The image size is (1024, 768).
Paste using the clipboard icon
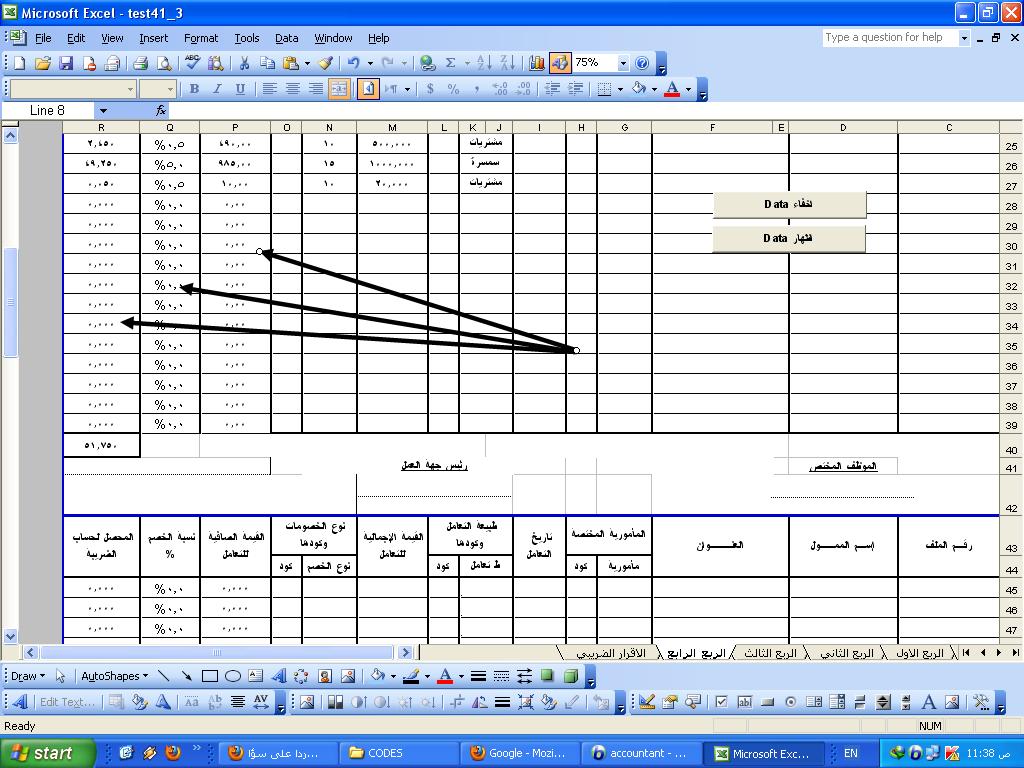tap(291, 63)
